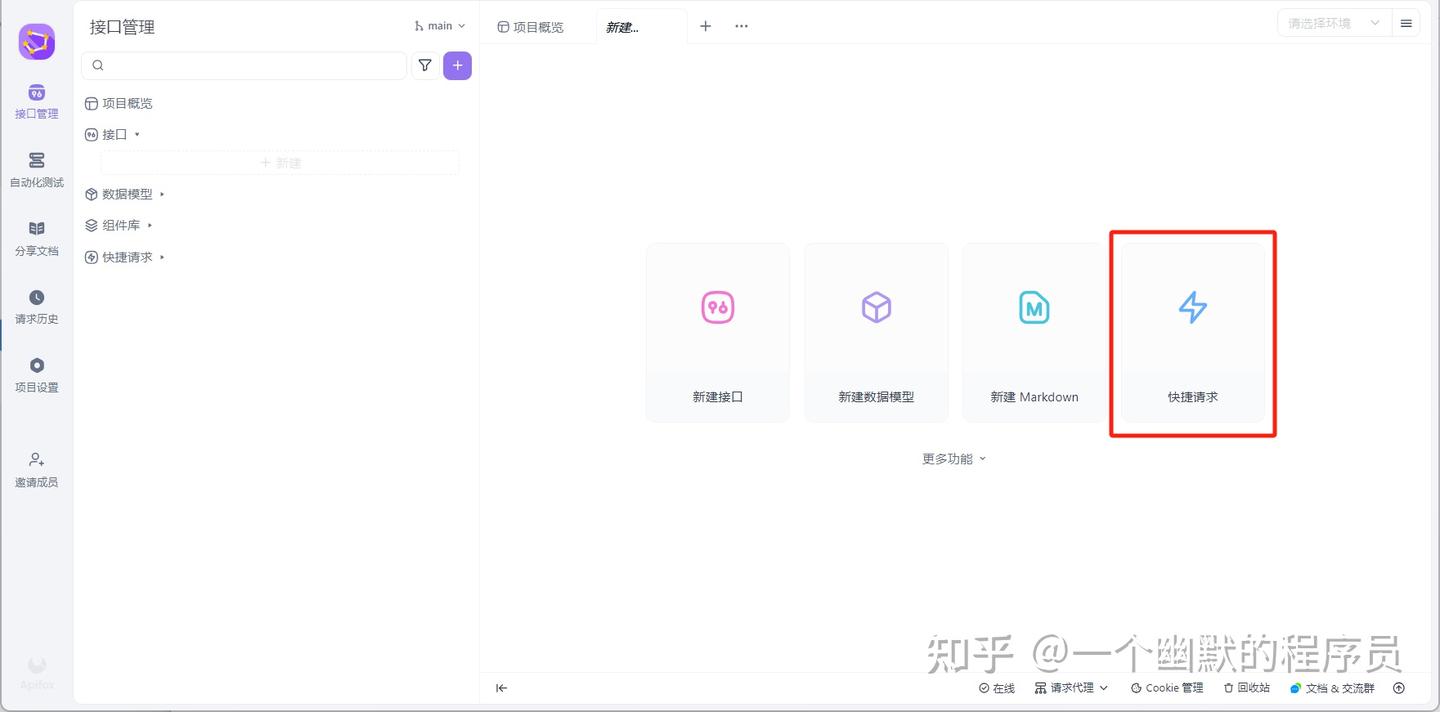Click the 在线 status indicator
The image size is (1440, 712).
(x=996, y=688)
